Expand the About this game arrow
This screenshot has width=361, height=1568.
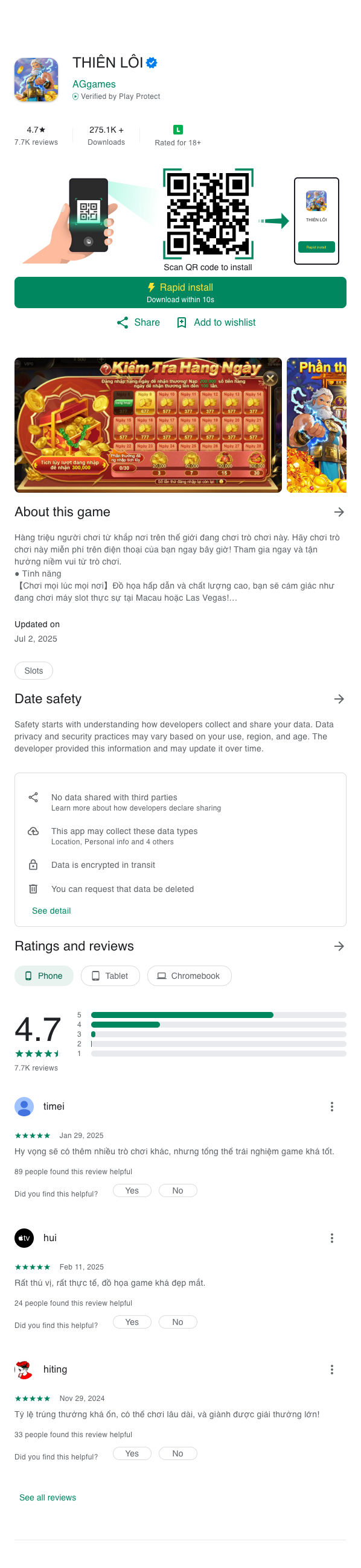tap(339, 513)
